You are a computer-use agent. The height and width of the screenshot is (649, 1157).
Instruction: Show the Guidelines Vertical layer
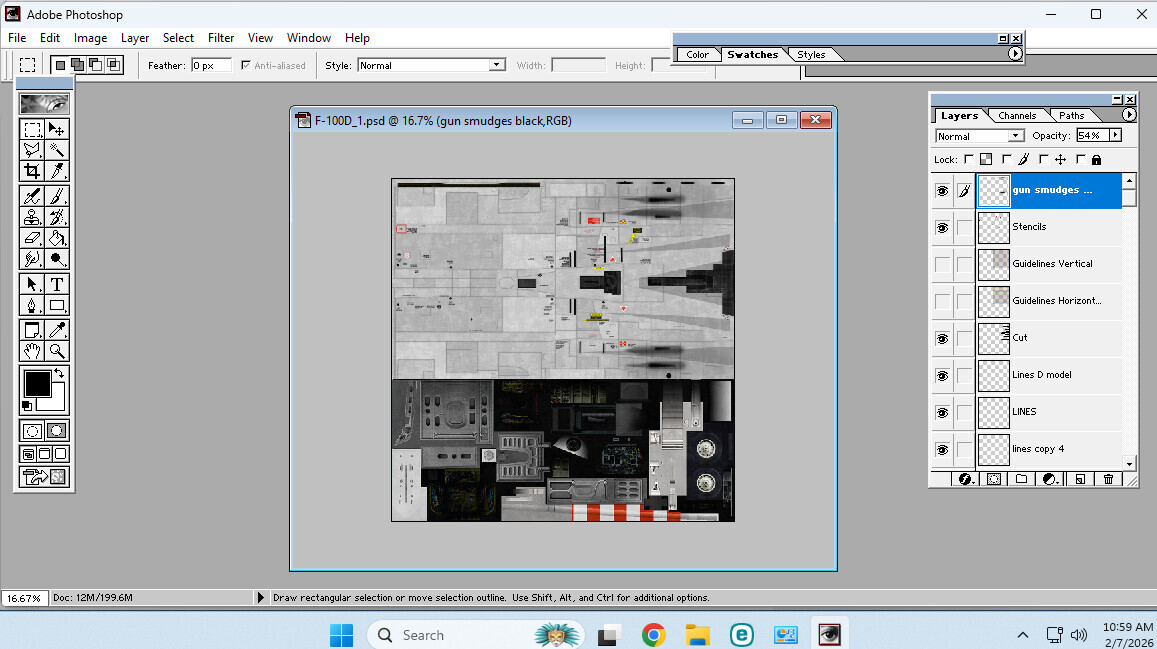(x=941, y=264)
